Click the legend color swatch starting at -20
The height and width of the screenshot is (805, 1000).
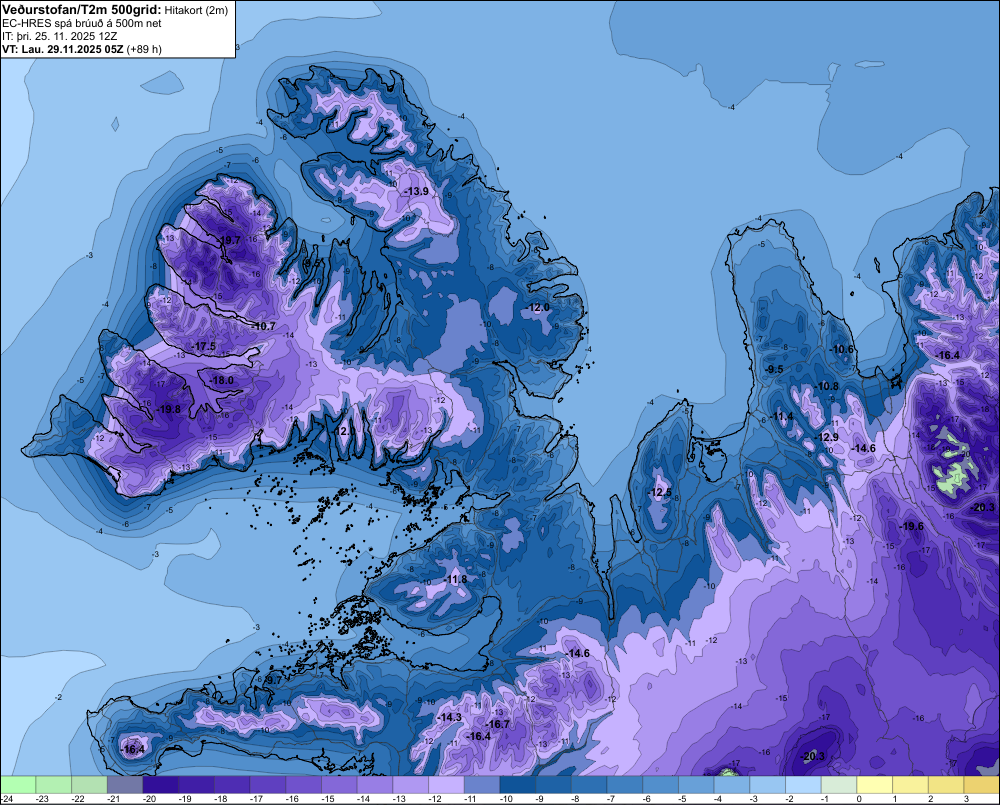(161, 785)
